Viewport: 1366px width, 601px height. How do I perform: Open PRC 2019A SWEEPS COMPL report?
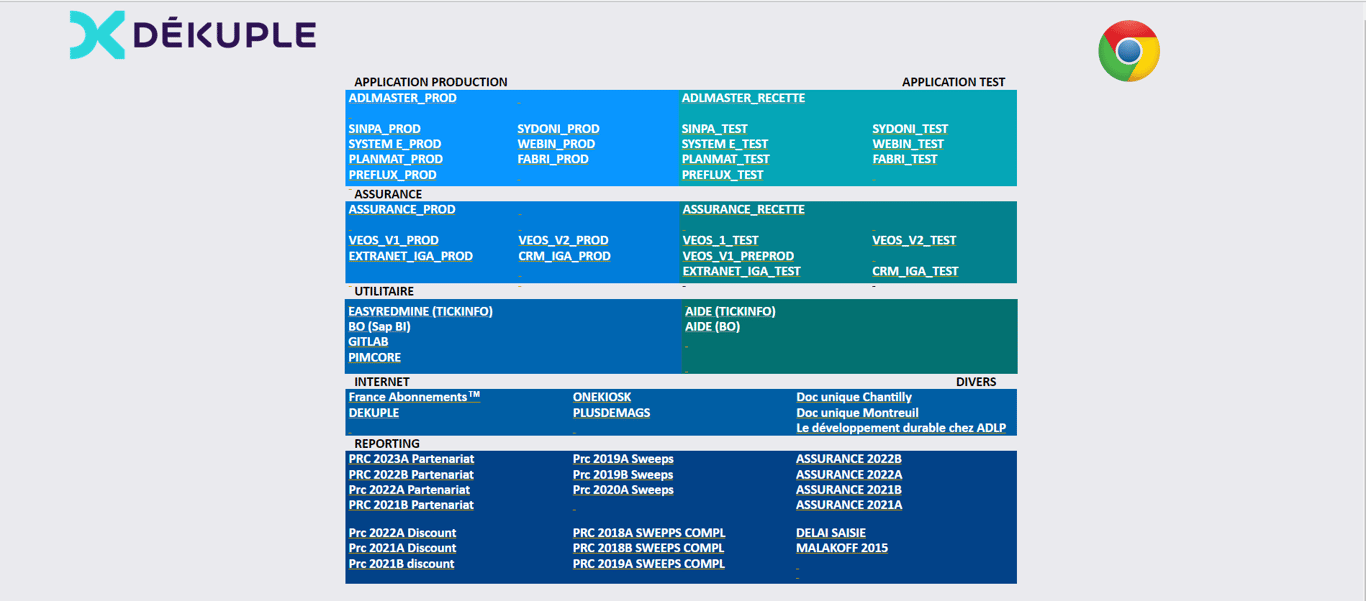[x=649, y=564]
